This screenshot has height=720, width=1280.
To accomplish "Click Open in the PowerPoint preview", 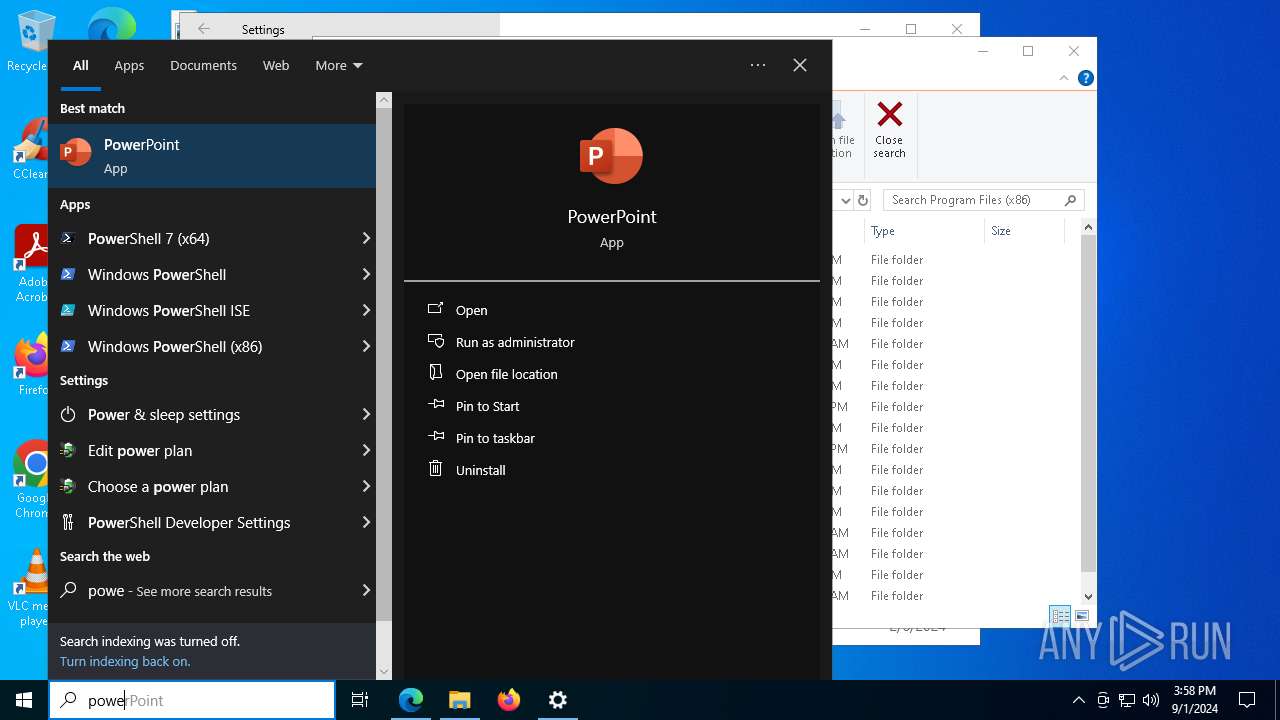I will coord(471,310).
